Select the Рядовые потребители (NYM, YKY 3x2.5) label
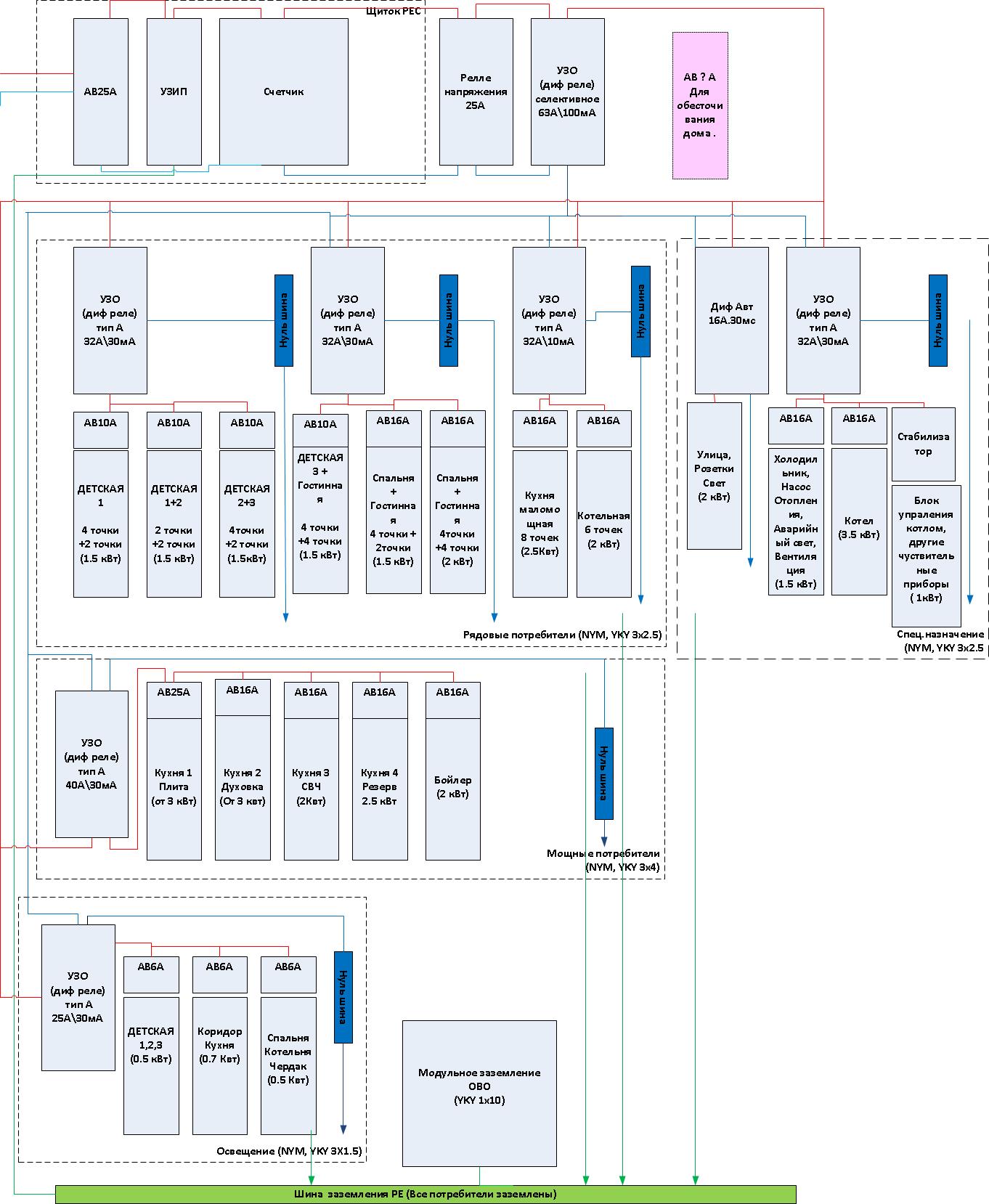989x1204 pixels. 563,635
